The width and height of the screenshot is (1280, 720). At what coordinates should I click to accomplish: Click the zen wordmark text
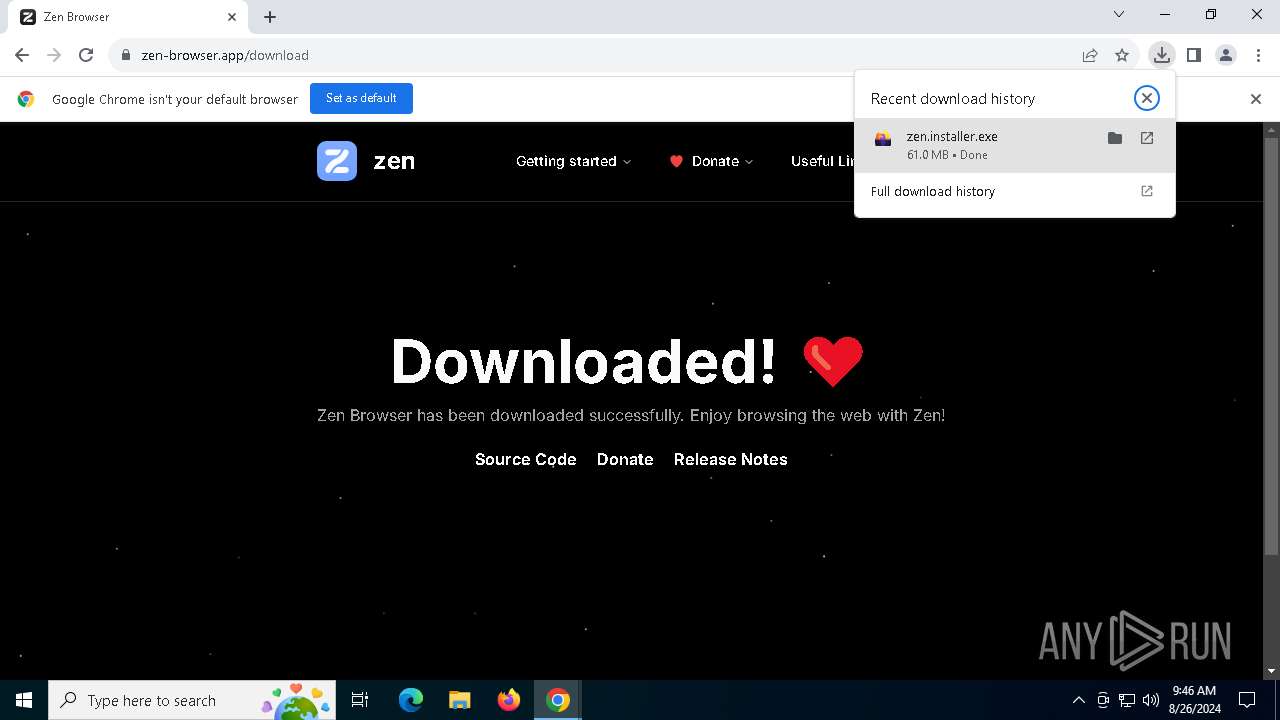pos(394,161)
